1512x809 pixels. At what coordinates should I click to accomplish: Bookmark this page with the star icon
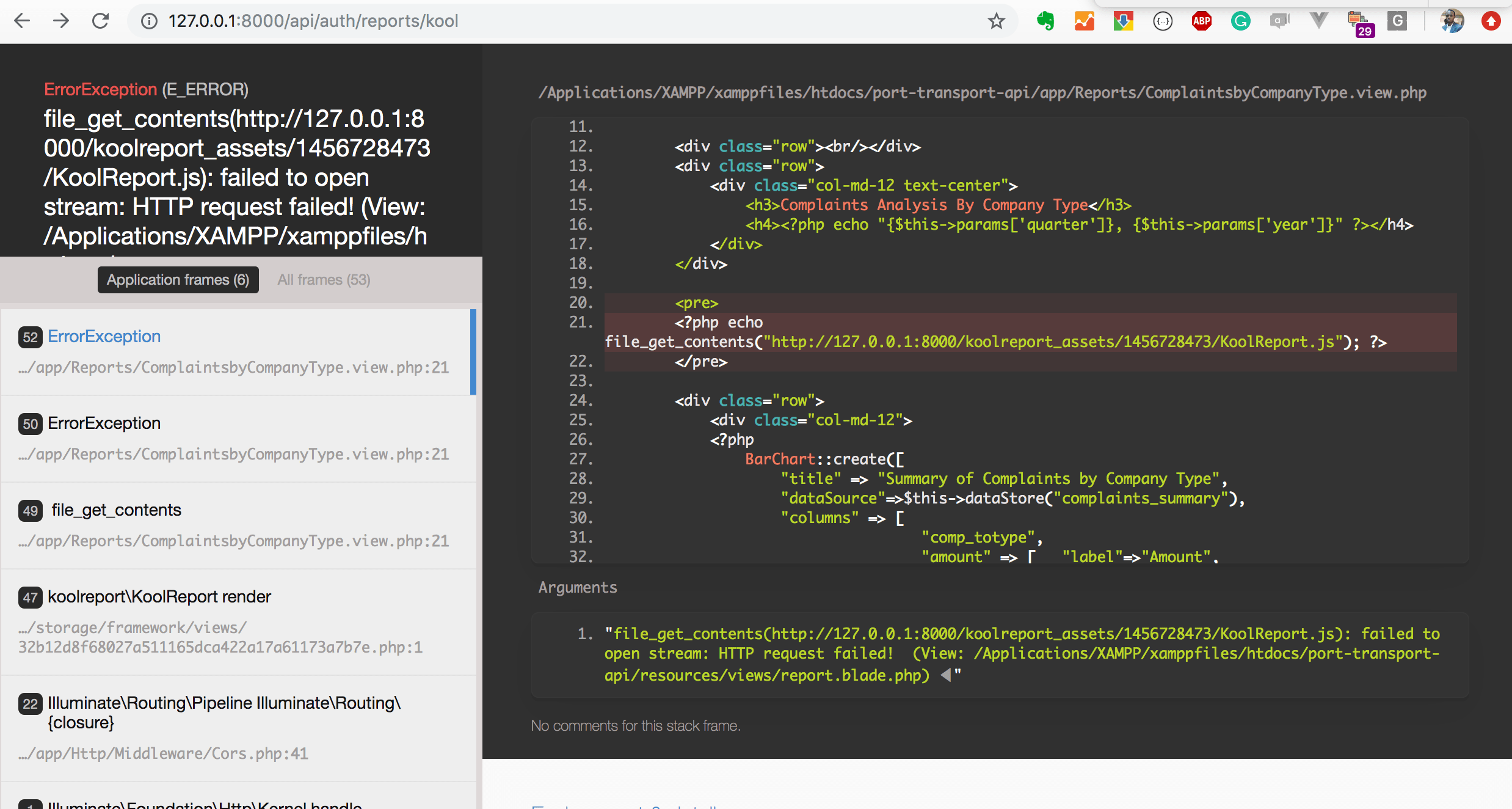(x=996, y=21)
